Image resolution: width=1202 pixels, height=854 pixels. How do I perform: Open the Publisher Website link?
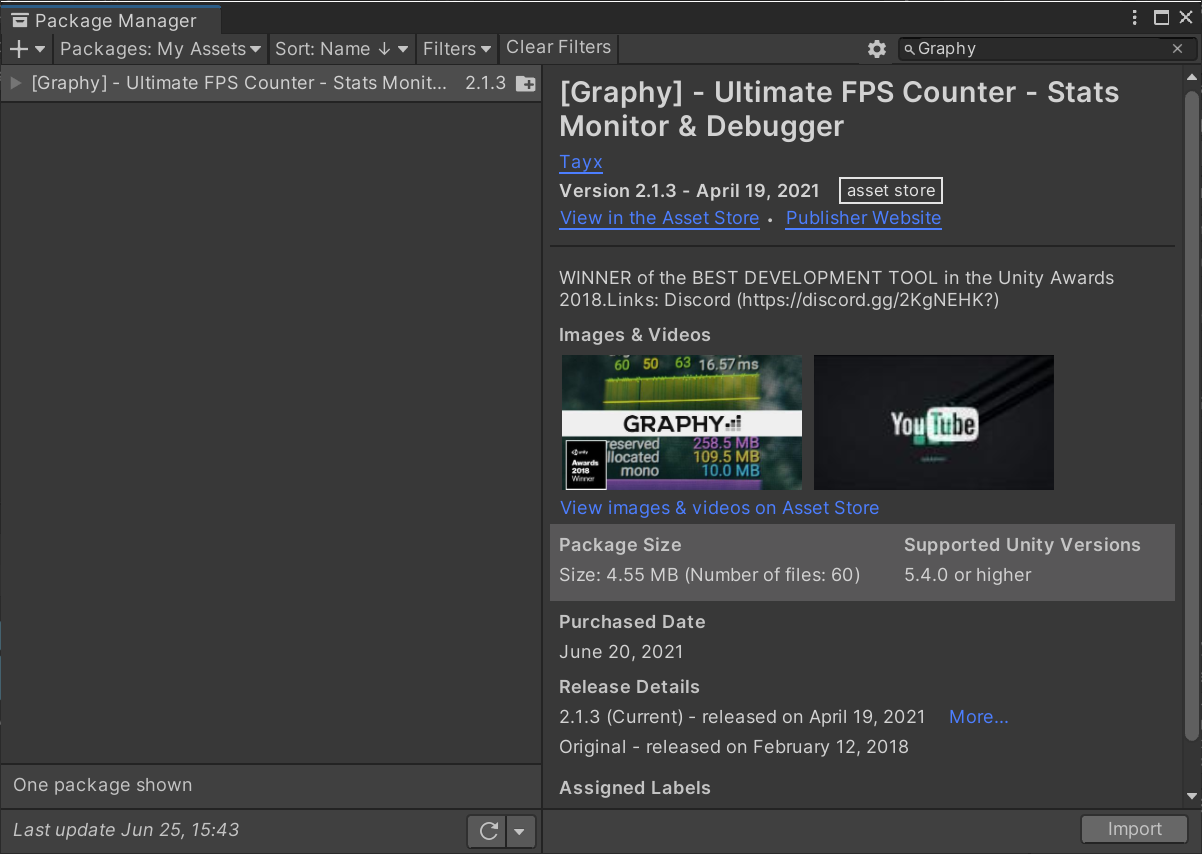[x=863, y=218]
